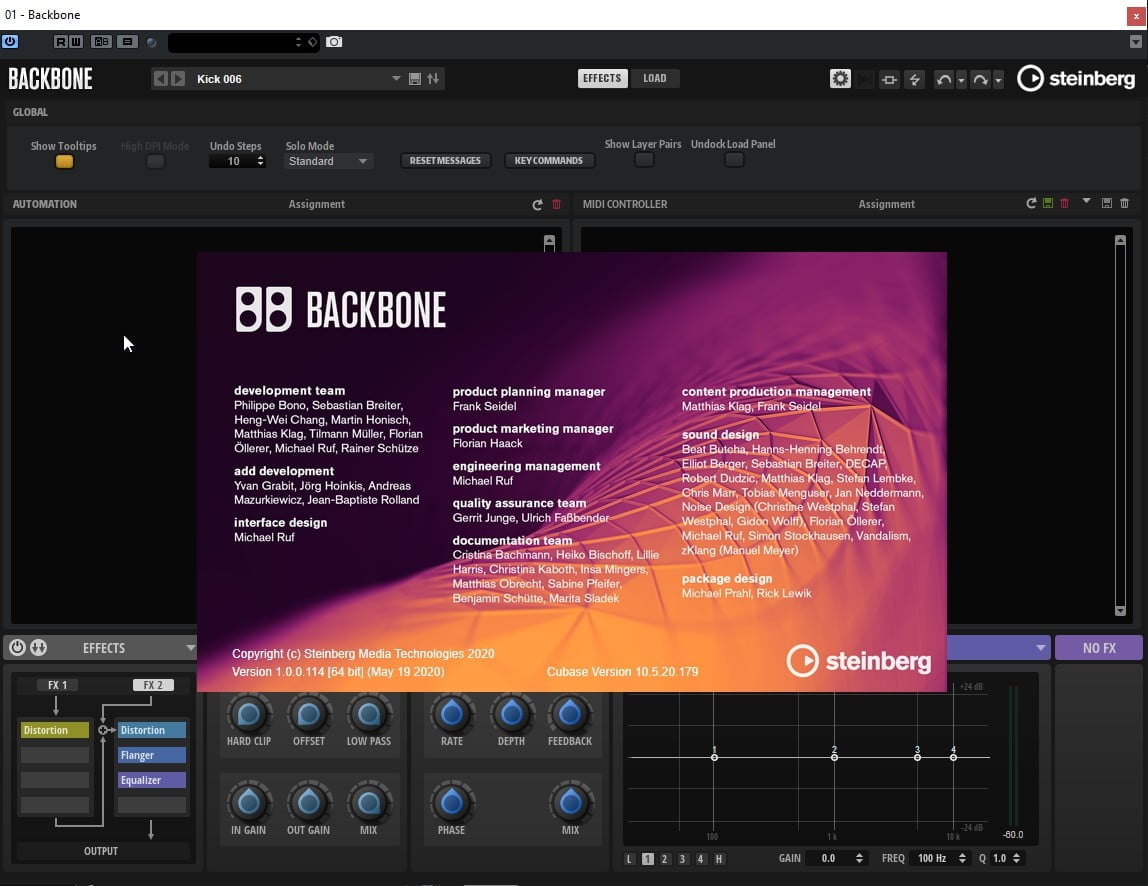The width and height of the screenshot is (1148, 886).
Task: Reset automation assignments to default
Action: coord(537,204)
